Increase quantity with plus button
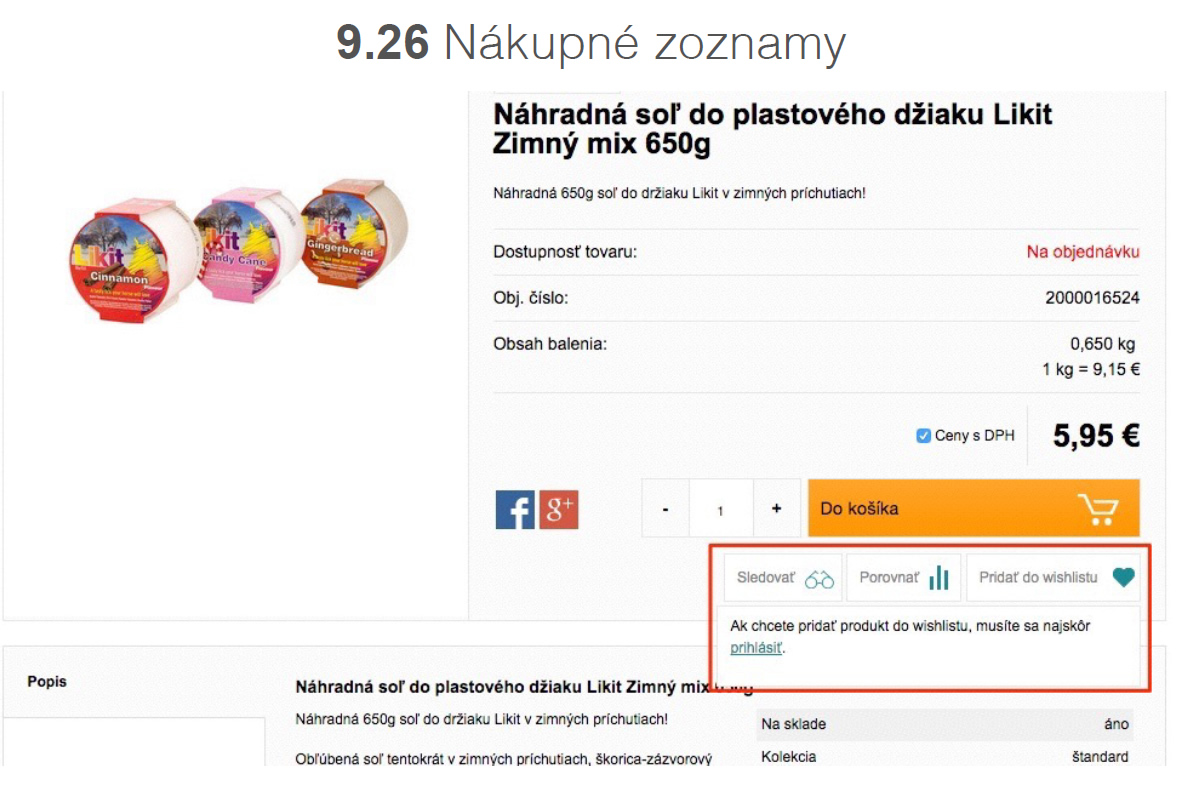 click(777, 509)
